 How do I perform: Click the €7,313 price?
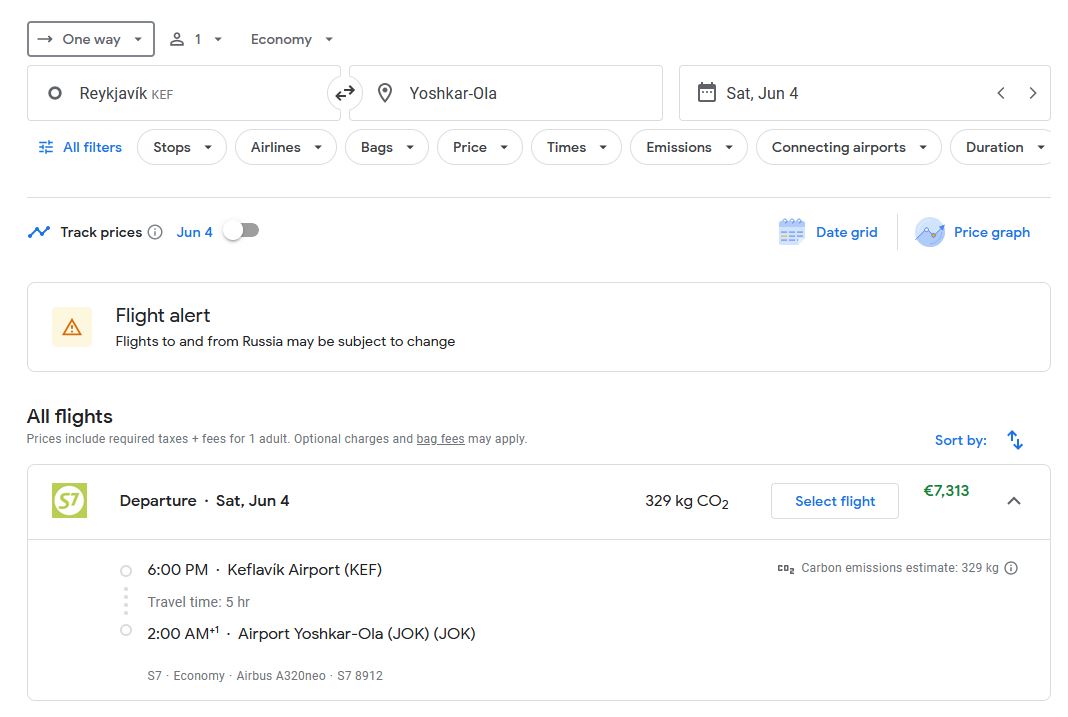tap(946, 491)
